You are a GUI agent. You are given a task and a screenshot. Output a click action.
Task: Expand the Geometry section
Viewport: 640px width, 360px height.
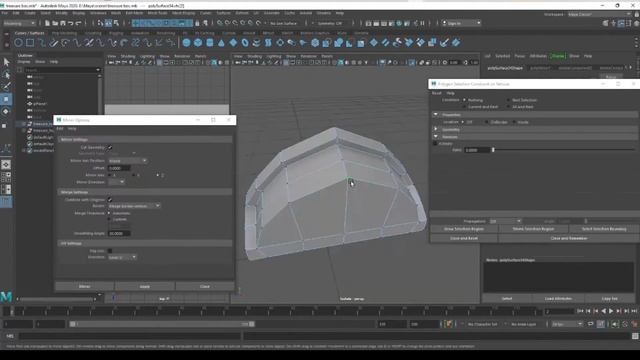click(436, 129)
